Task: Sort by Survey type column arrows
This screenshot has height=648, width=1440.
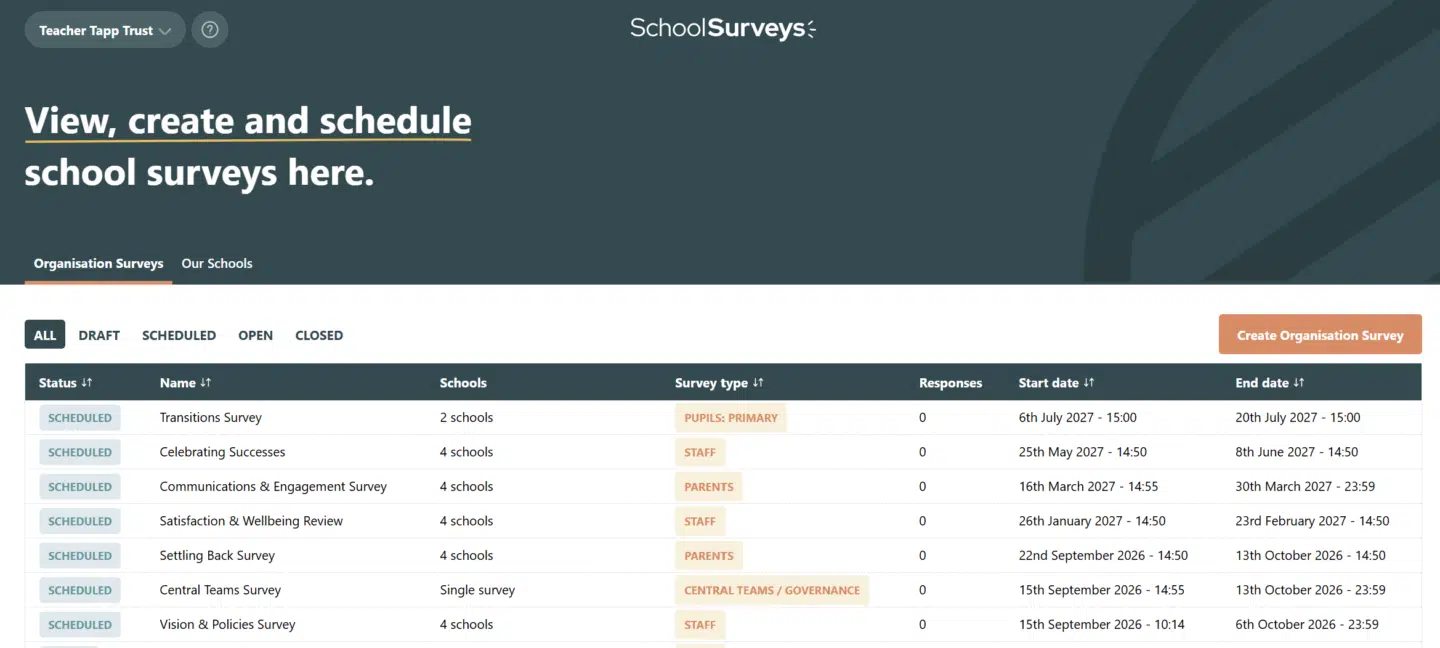Action: click(x=758, y=383)
